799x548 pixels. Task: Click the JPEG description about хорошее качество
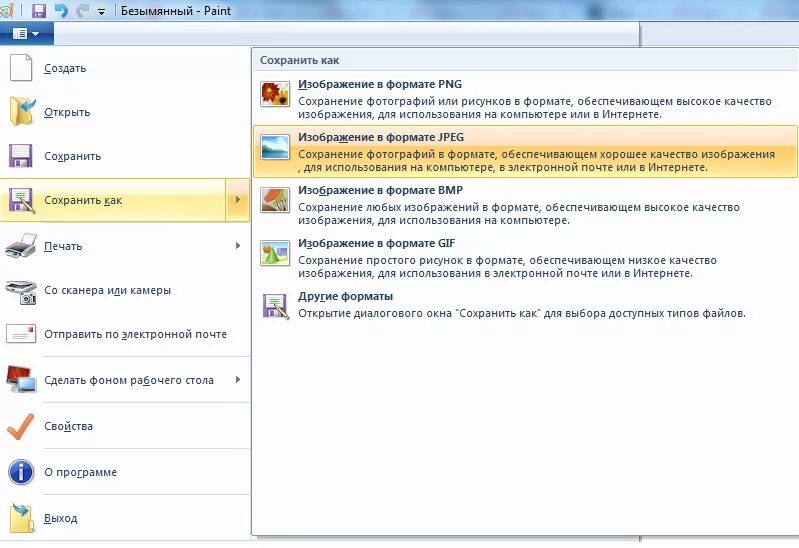(536, 161)
